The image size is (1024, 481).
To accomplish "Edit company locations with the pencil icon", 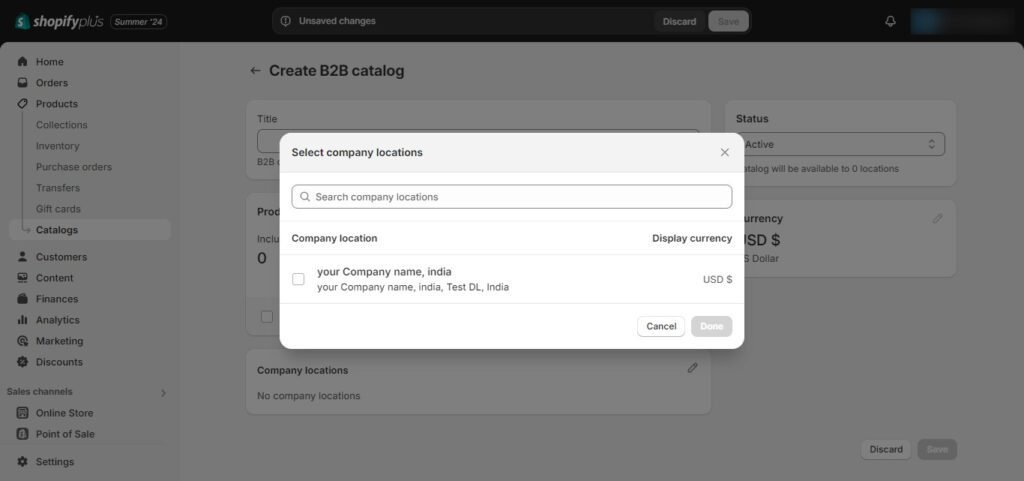I will click(692, 368).
